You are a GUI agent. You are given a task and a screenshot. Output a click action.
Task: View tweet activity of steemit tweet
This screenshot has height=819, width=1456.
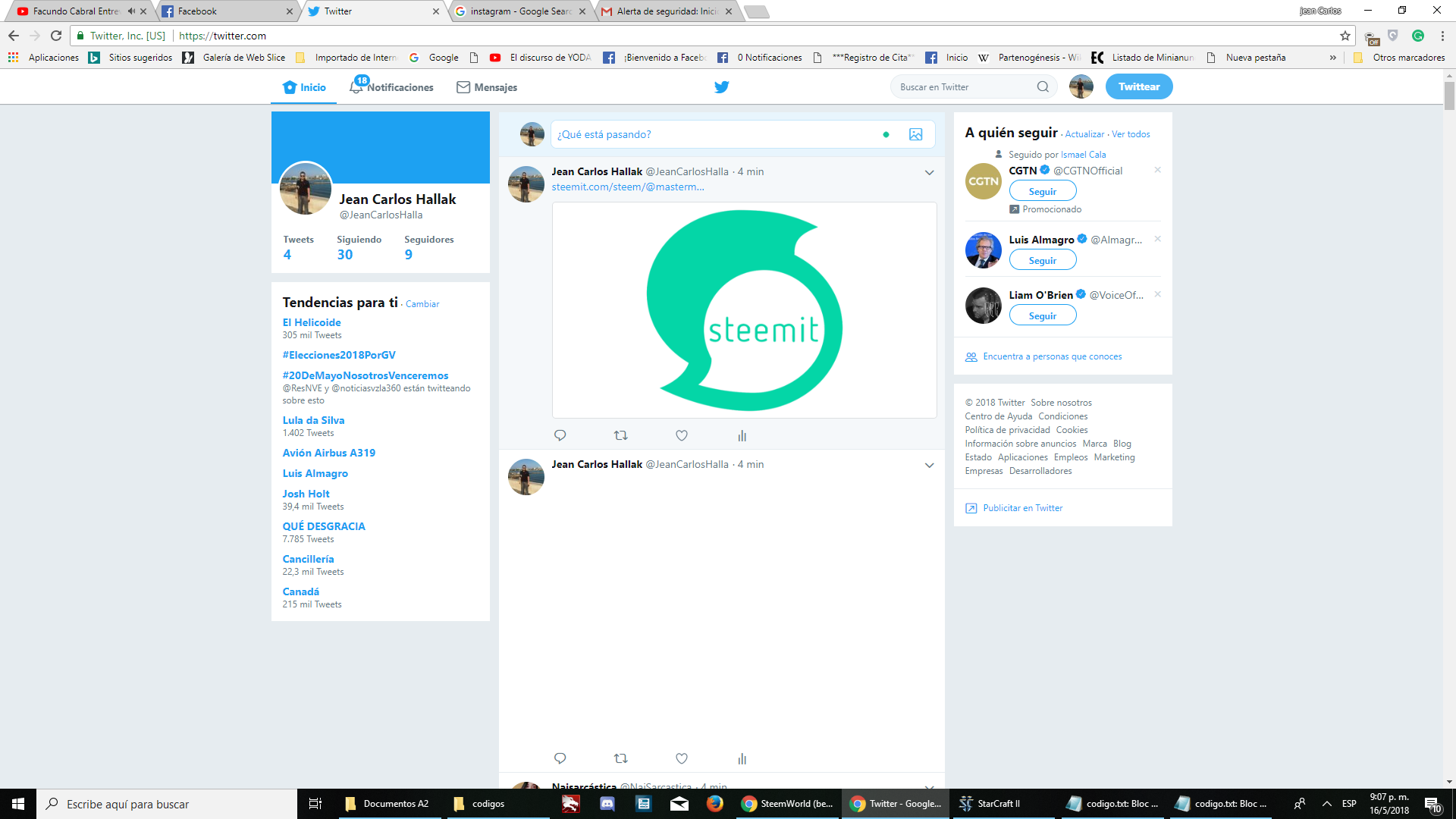[742, 435]
